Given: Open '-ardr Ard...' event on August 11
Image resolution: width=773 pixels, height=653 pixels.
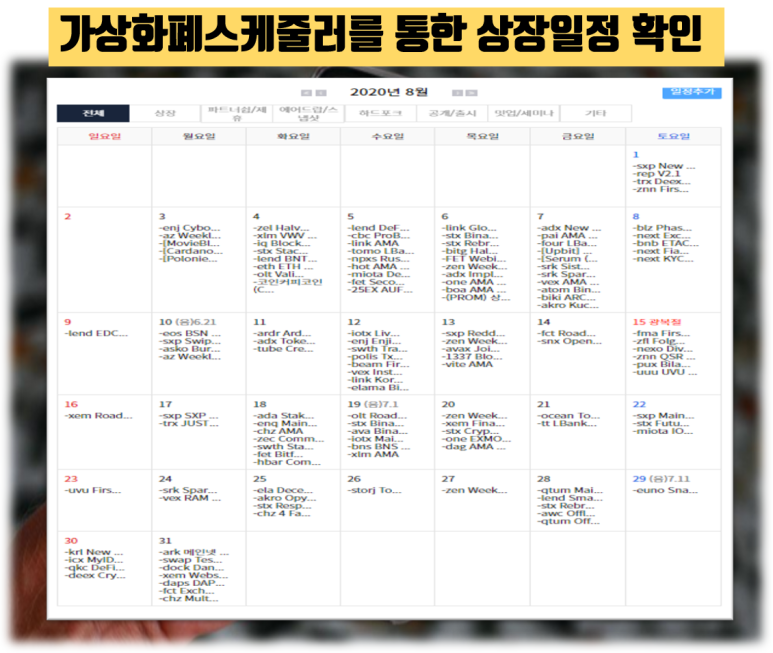Looking at the screenshot, I should (282, 333).
